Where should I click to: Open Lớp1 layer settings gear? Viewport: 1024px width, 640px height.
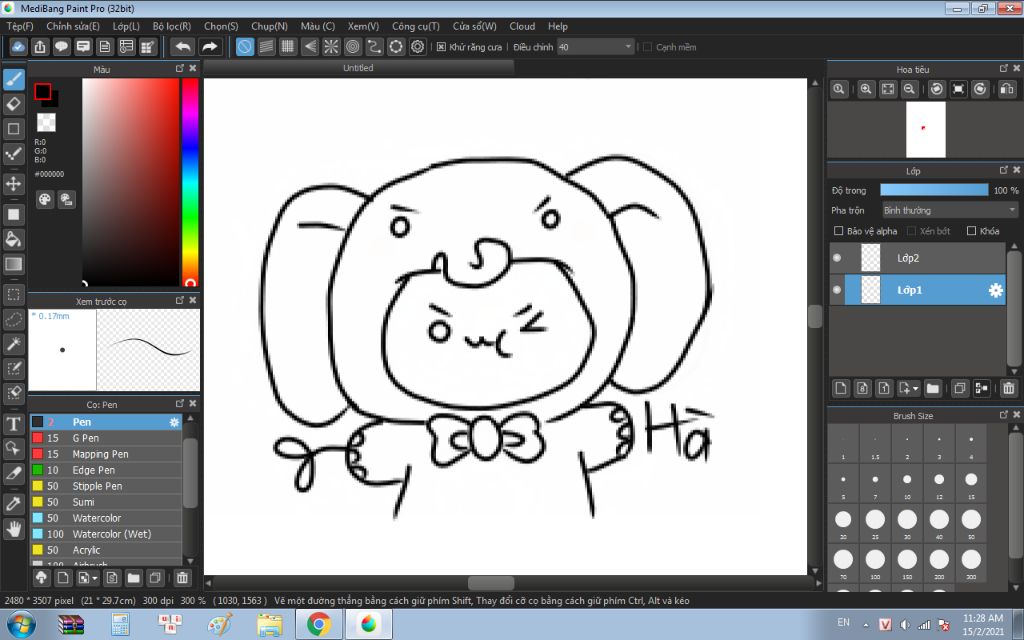point(995,291)
